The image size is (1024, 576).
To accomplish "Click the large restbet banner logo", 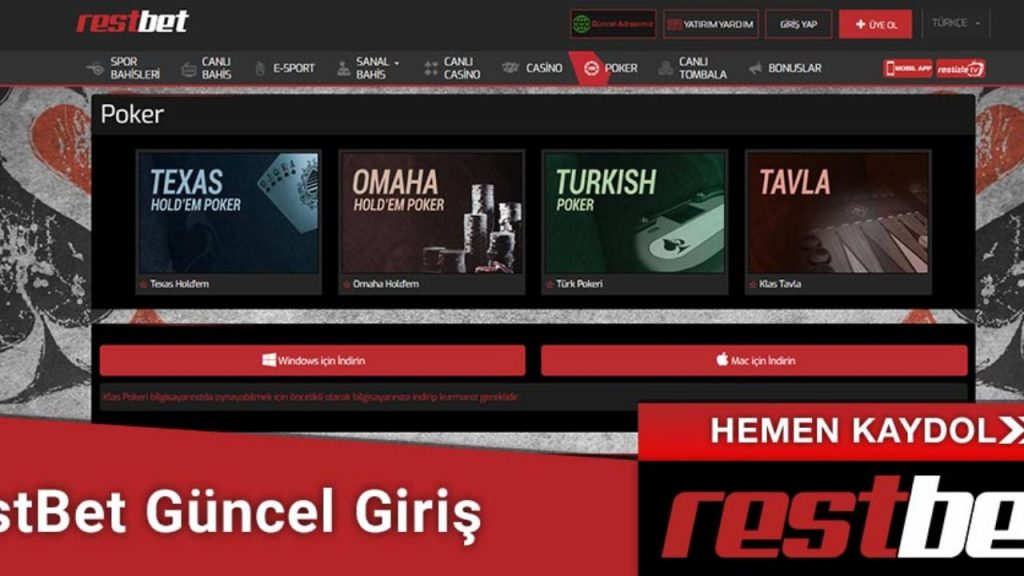I will (x=842, y=517).
